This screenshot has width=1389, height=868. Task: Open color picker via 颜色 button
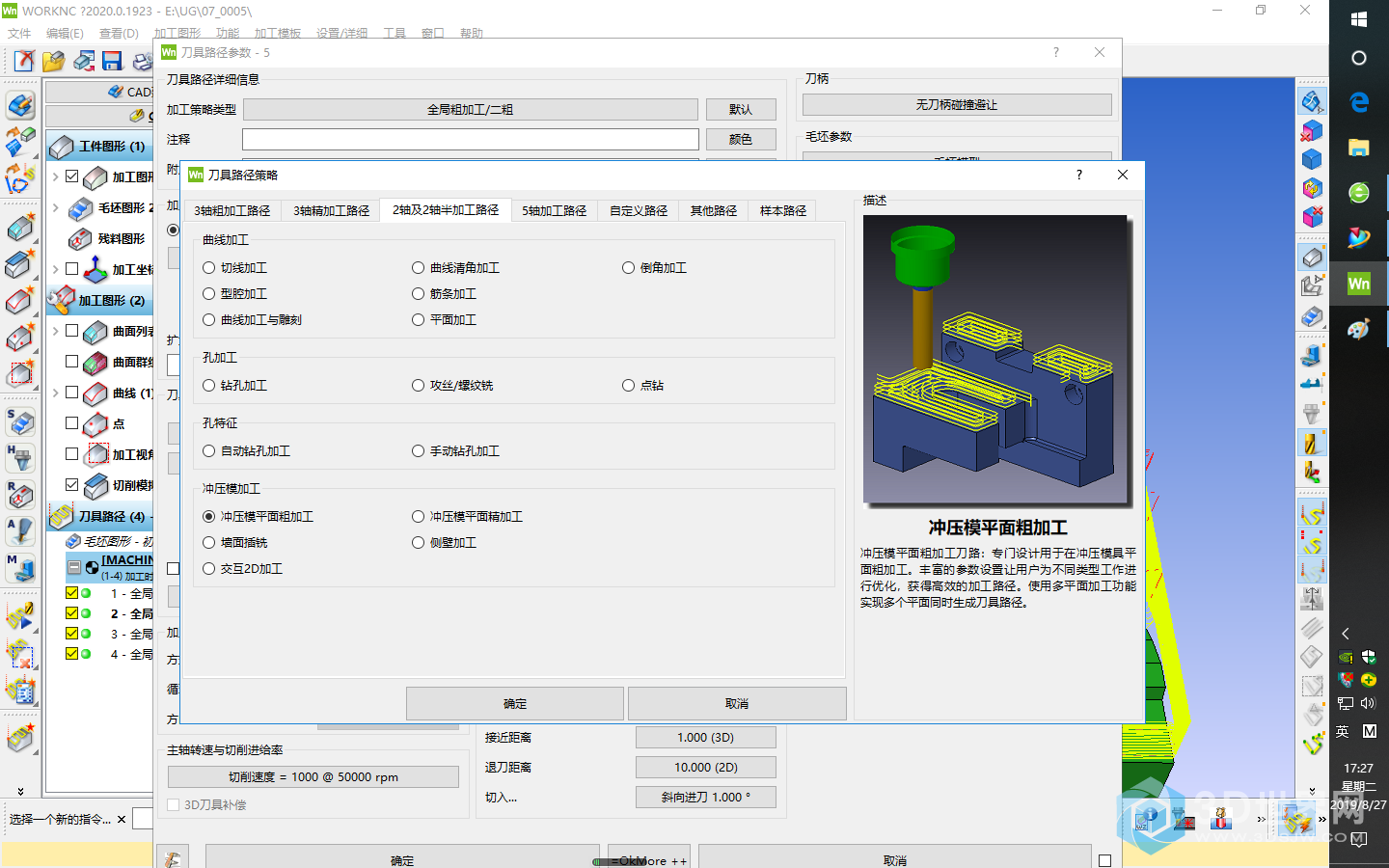click(741, 139)
